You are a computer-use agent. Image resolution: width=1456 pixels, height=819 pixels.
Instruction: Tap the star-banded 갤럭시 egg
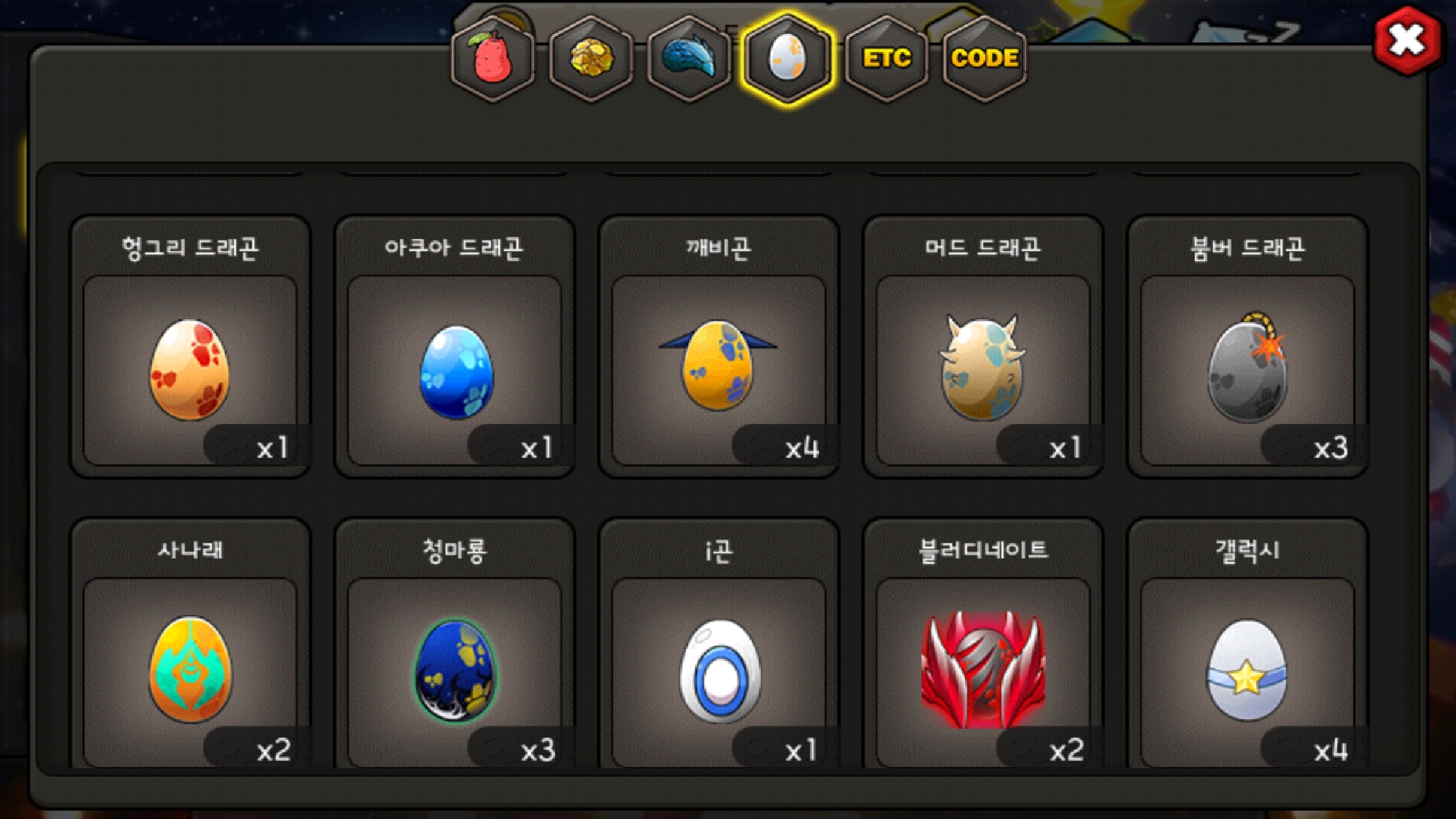tap(1247, 670)
